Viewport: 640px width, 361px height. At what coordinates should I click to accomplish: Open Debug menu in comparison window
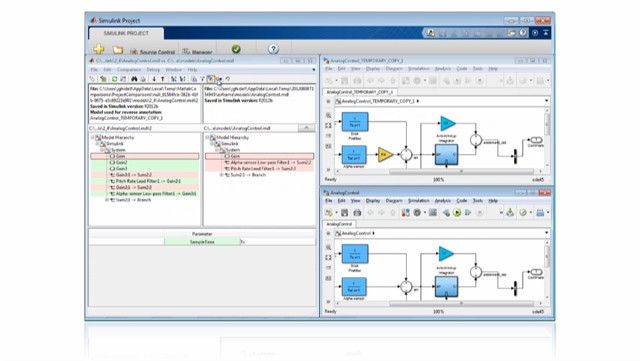153,70
